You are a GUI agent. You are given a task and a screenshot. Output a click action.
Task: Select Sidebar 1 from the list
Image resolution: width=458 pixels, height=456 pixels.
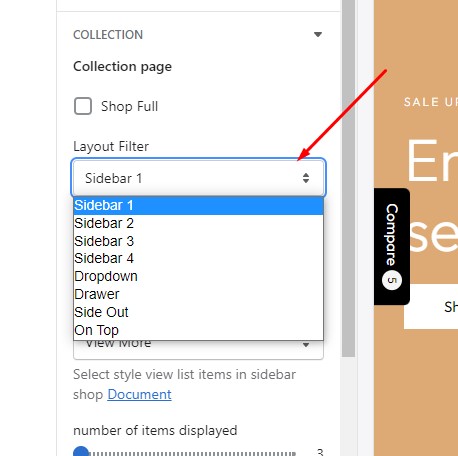point(198,205)
